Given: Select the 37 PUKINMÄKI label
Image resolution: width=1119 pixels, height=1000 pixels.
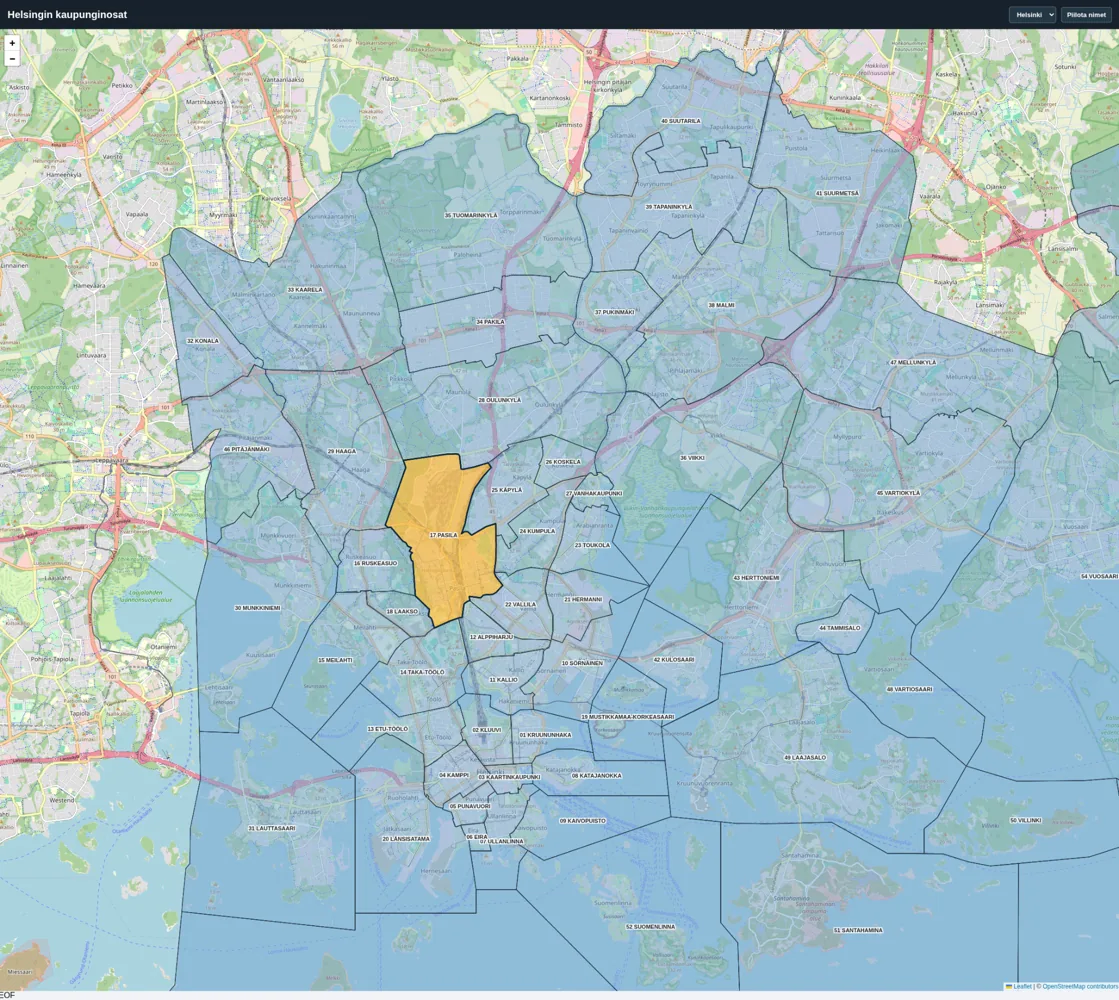Looking at the screenshot, I should click(614, 312).
